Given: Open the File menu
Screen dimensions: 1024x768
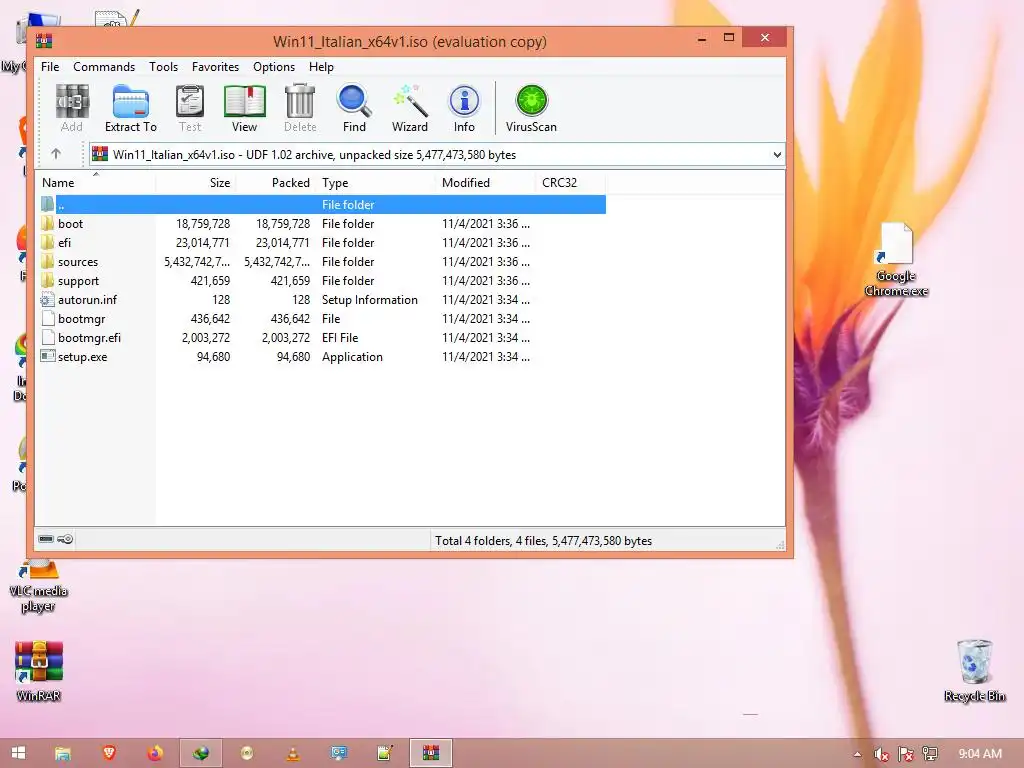Looking at the screenshot, I should coord(50,67).
